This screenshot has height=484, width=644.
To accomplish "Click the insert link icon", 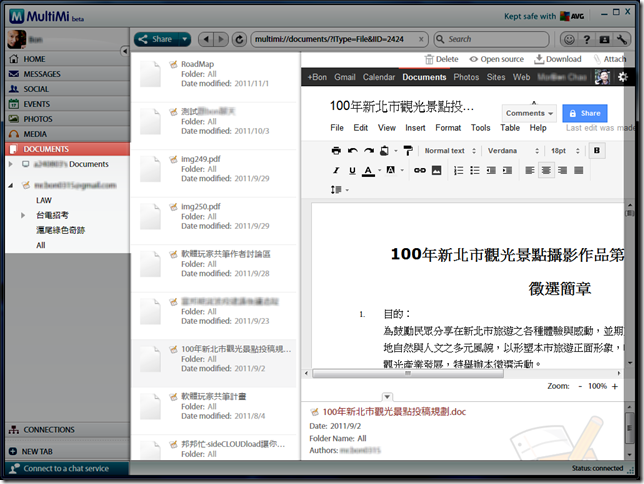I will [x=421, y=171].
